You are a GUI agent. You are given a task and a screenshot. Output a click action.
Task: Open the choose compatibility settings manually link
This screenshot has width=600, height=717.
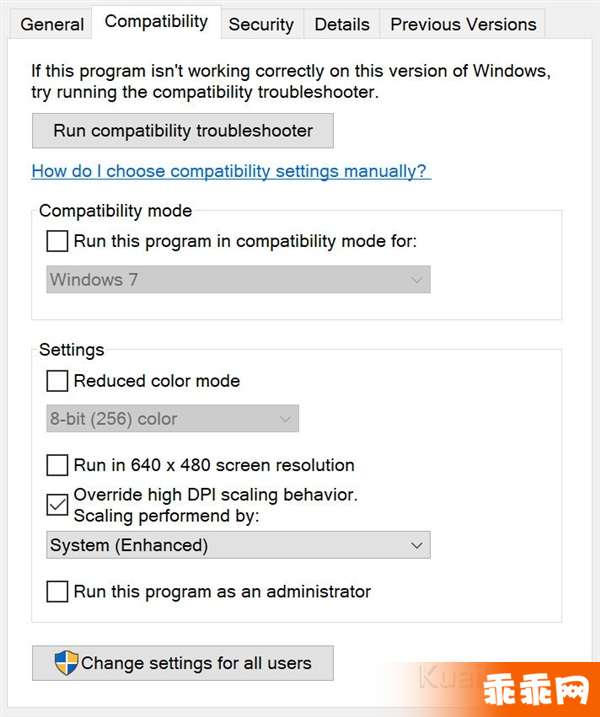pyautogui.click(x=231, y=171)
